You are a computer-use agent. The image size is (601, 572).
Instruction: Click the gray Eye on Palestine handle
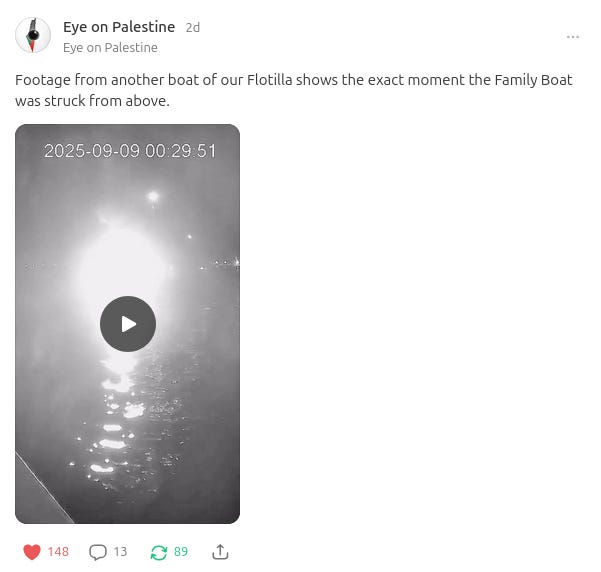tap(110, 48)
